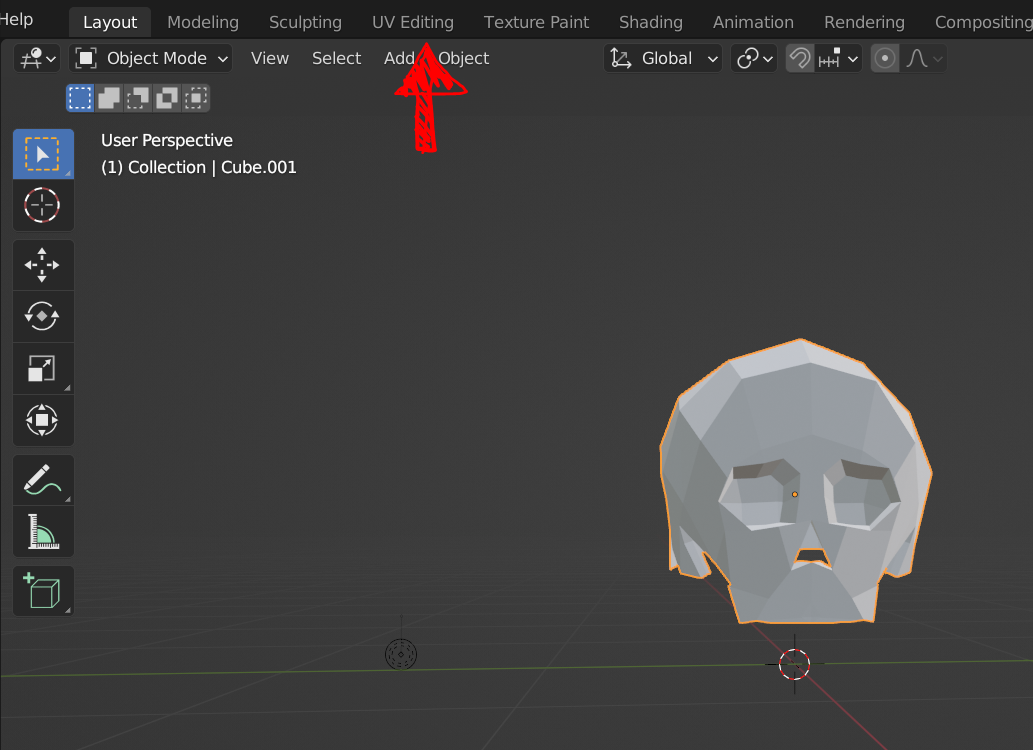Open the Global transform orientation dropdown

point(662,58)
